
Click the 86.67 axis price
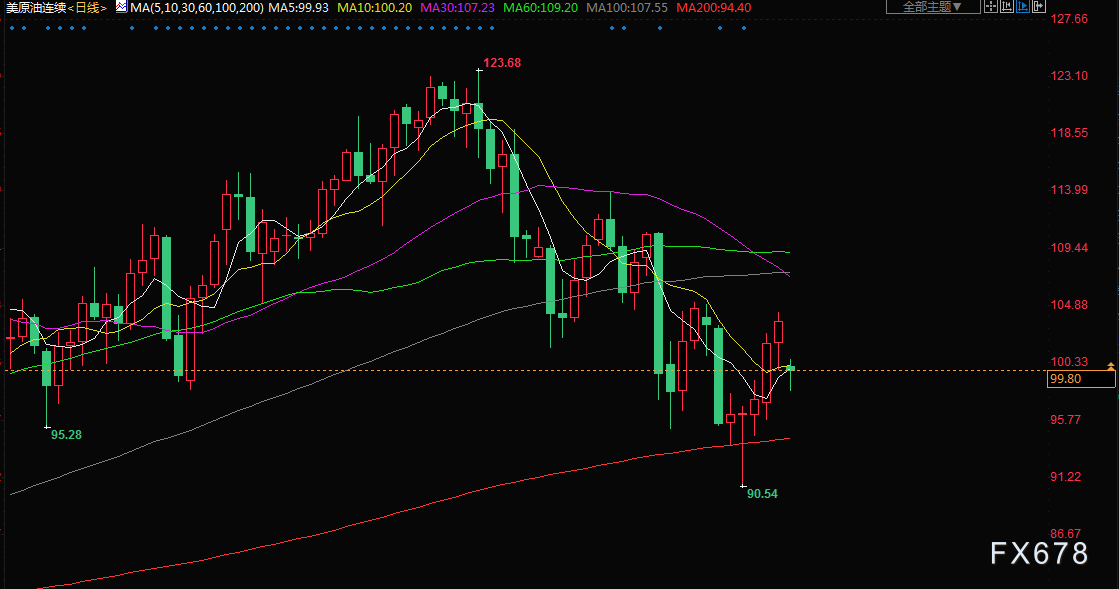1065,534
